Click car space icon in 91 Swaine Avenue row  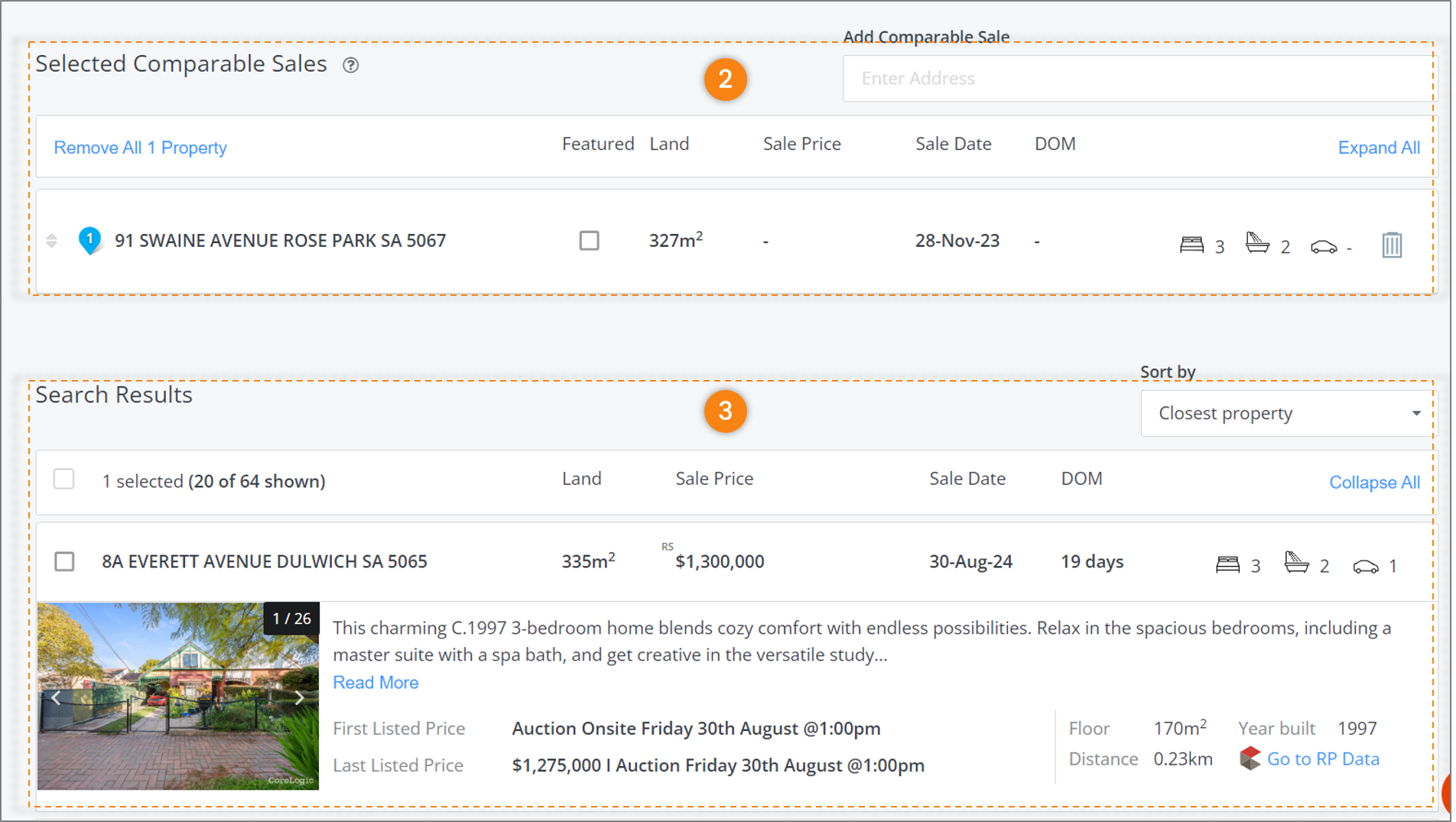coord(1324,246)
